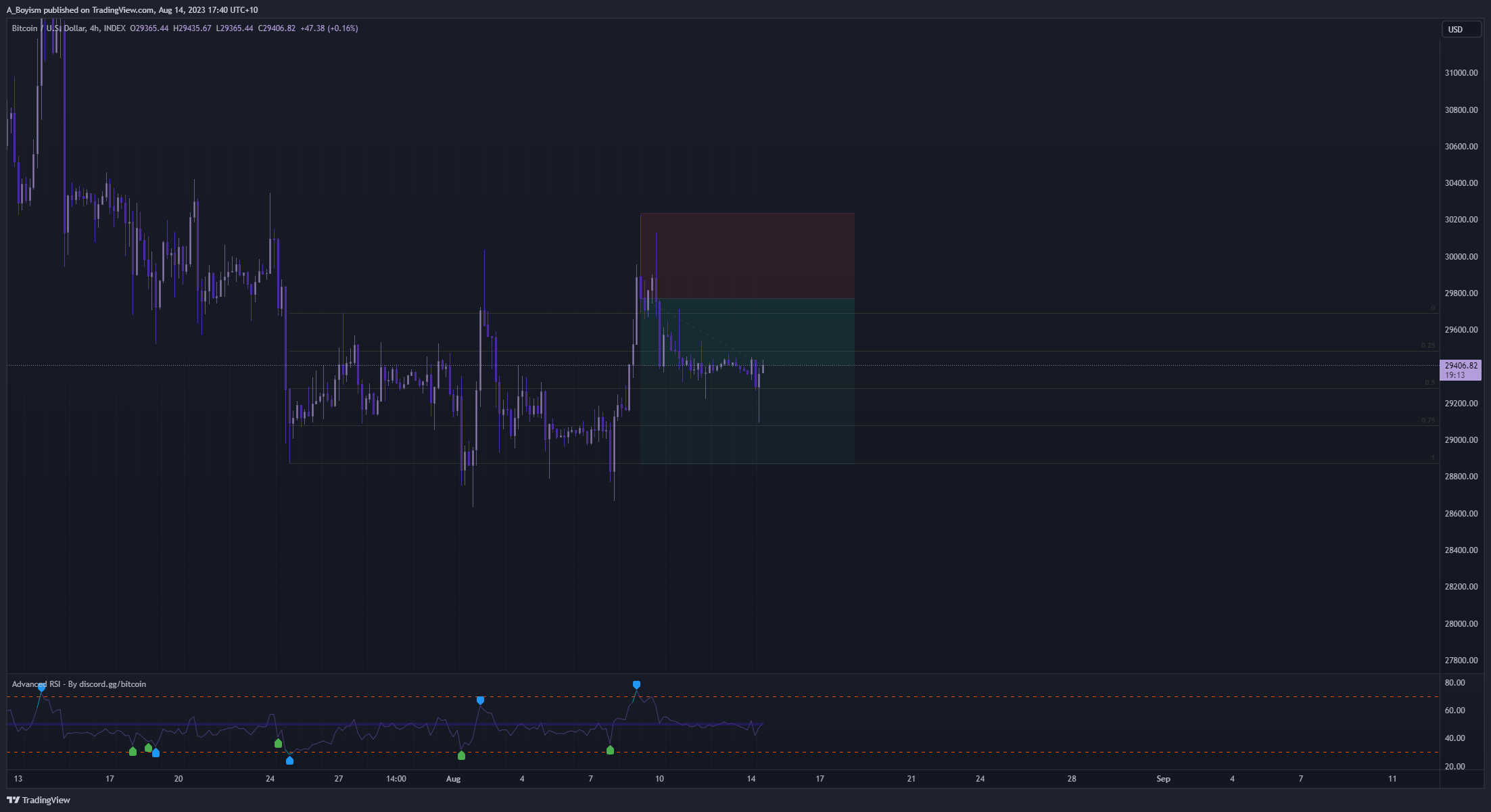Select the leftmost green RSI marker
Image resolution: width=1491 pixels, height=812 pixels.
(133, 751)
